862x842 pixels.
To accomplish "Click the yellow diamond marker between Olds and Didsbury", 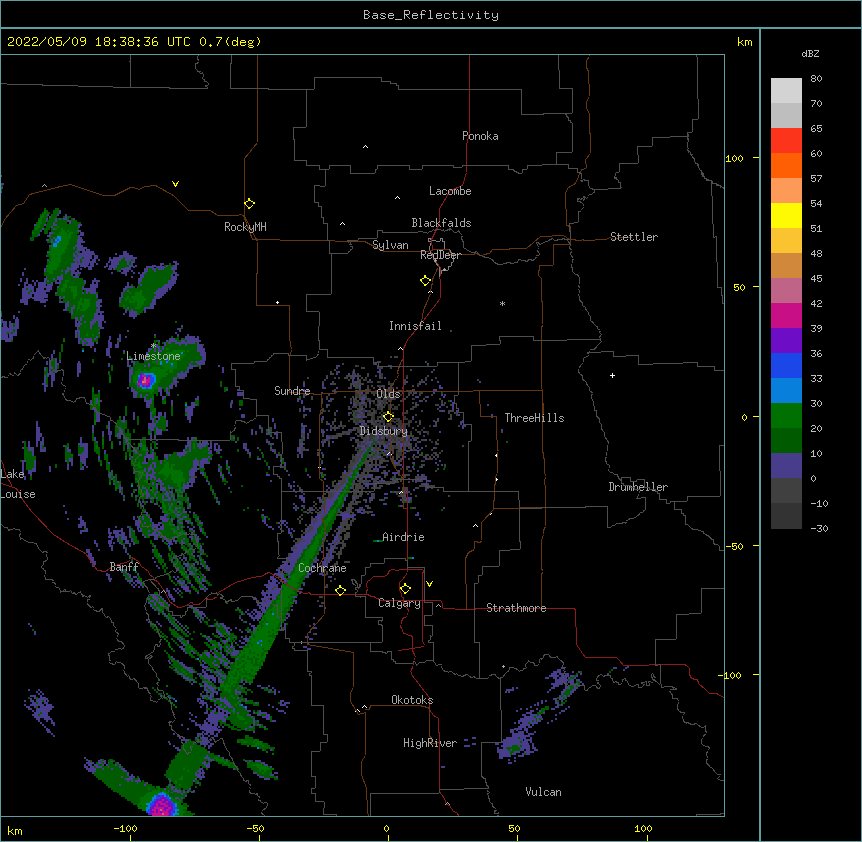I will point(388,416).
